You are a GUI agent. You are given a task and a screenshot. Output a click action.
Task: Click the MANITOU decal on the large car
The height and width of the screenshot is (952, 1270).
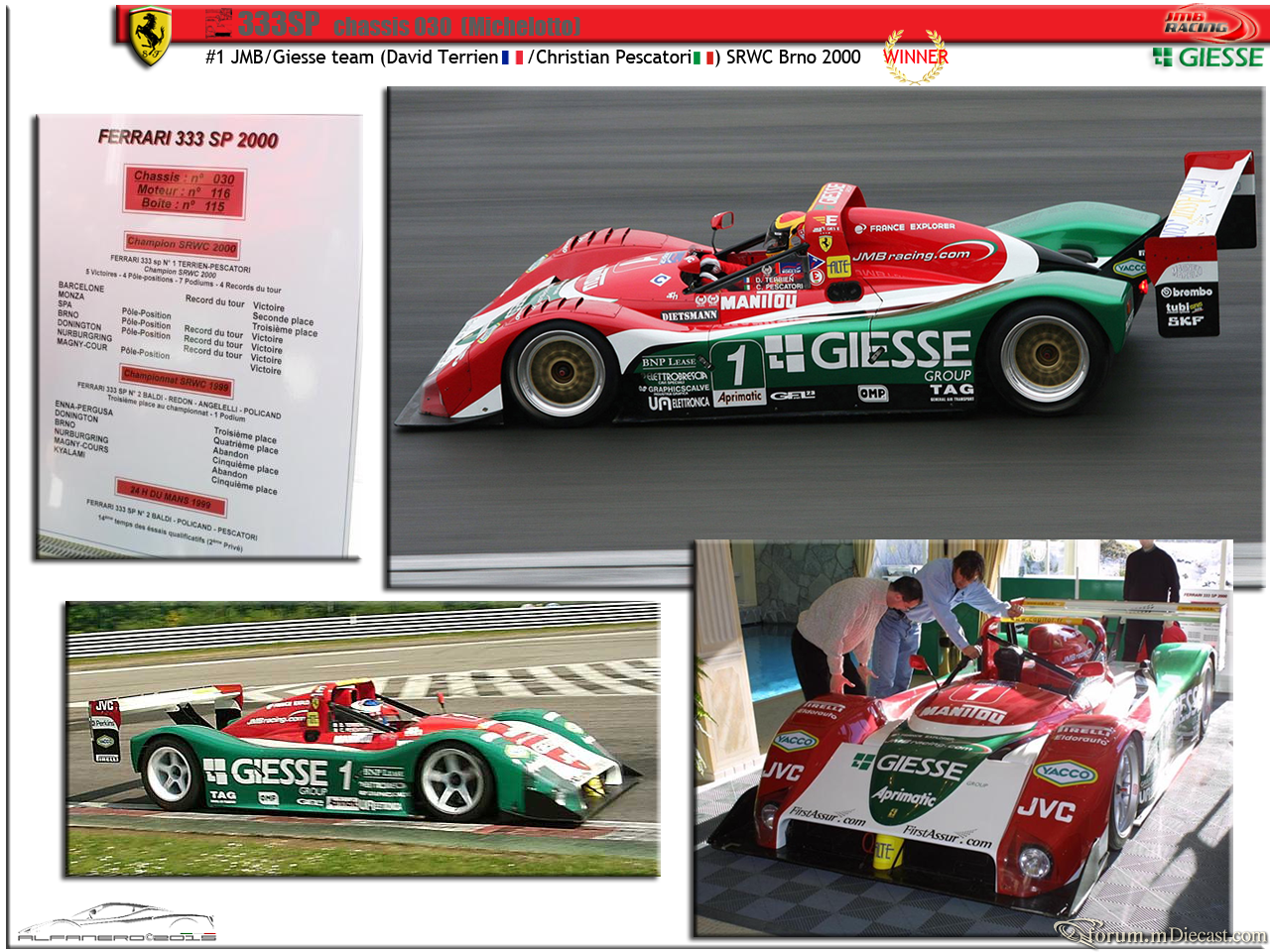758,300
